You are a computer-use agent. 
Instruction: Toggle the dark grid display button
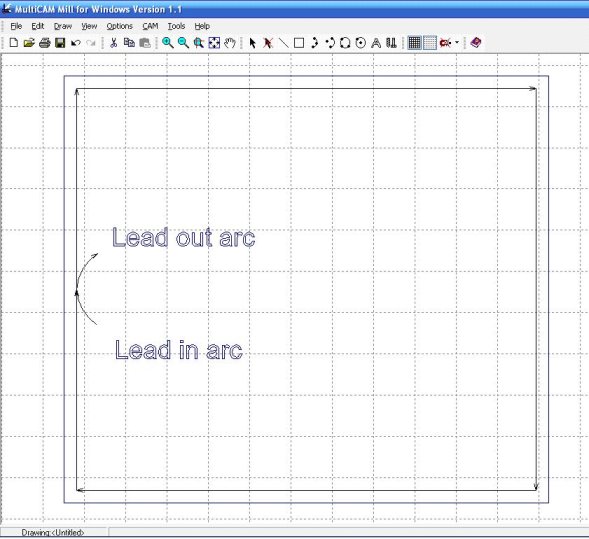click(414, 43)
